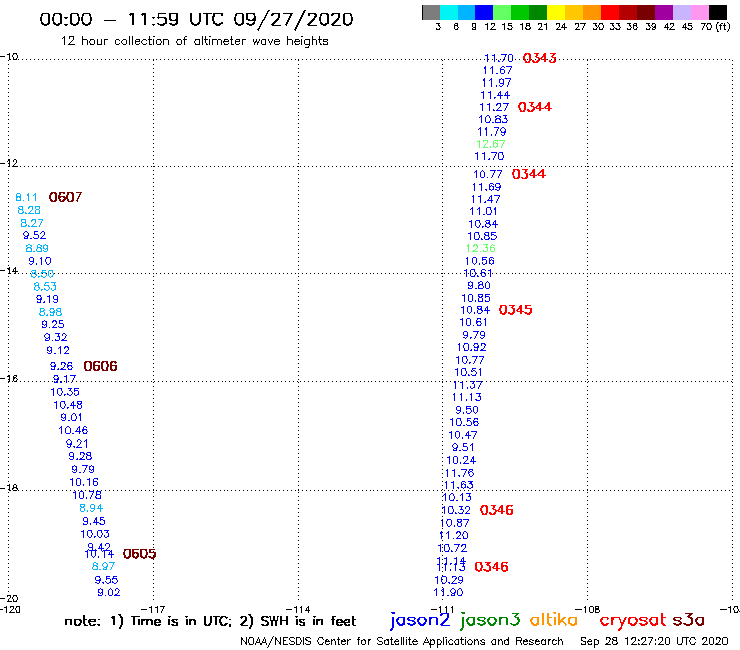Viewport: 740px width, 650px height.
Task: Click the '70 (ft)' scale label
Action: coord(715,26)
